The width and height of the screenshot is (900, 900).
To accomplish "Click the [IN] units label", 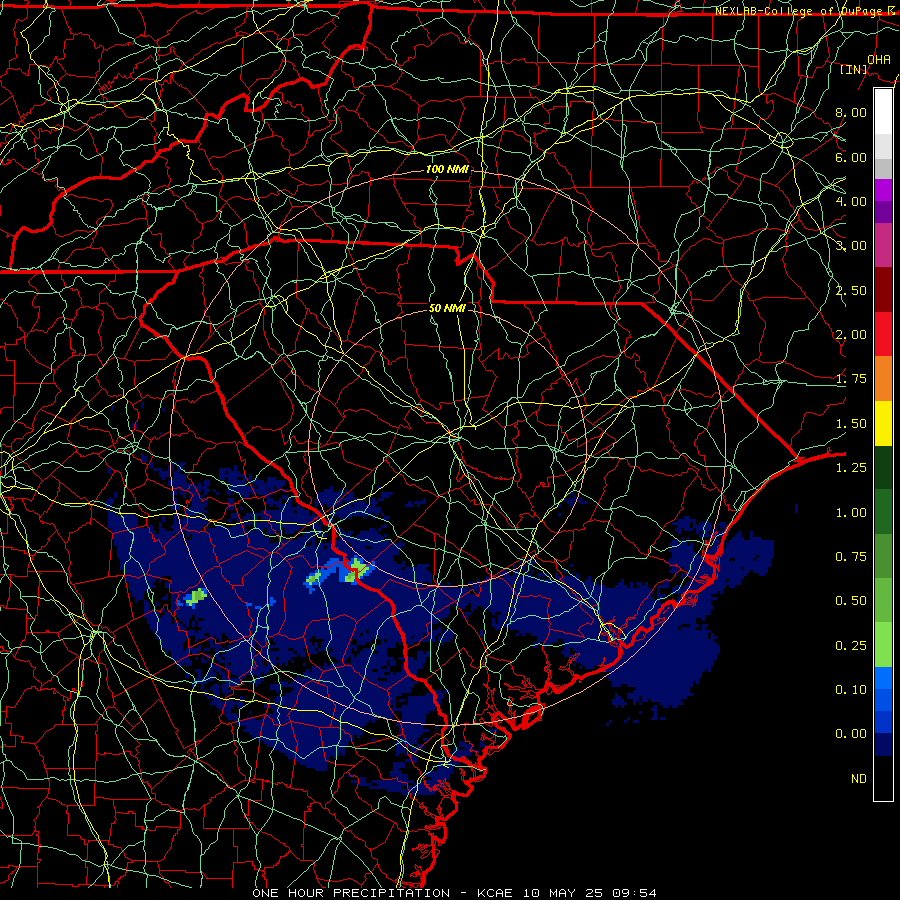I will (854, 69).
